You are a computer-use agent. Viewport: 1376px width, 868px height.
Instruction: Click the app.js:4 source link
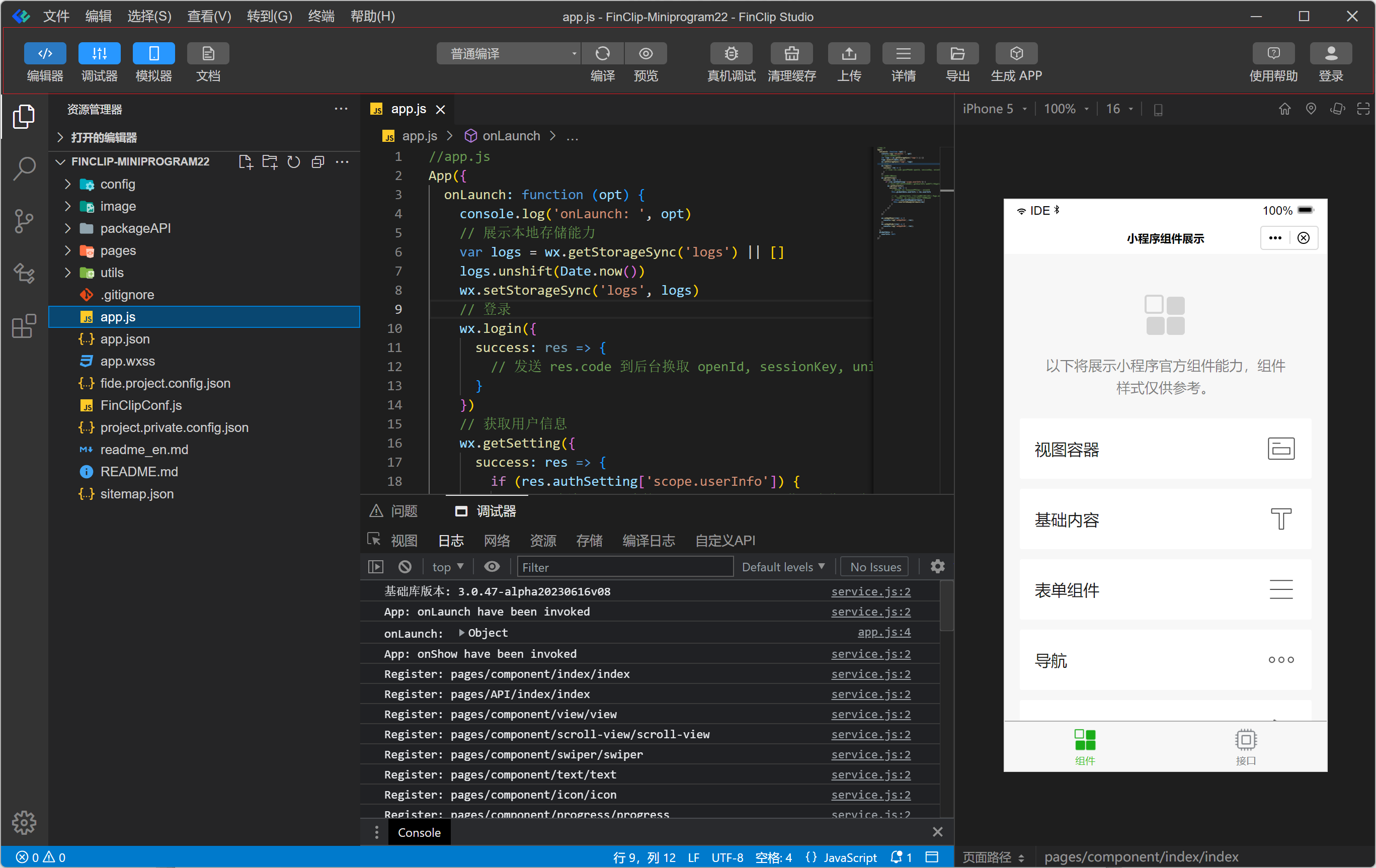click(883, 632)
